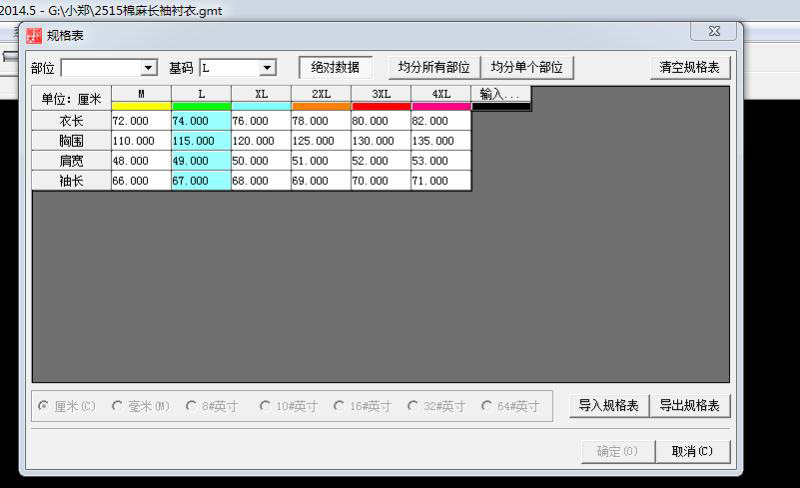The image size is (800, 488).
Task: Click cell 53.000 in 肩宽 row
Action: pyautogui.click(x=441, y=161)
